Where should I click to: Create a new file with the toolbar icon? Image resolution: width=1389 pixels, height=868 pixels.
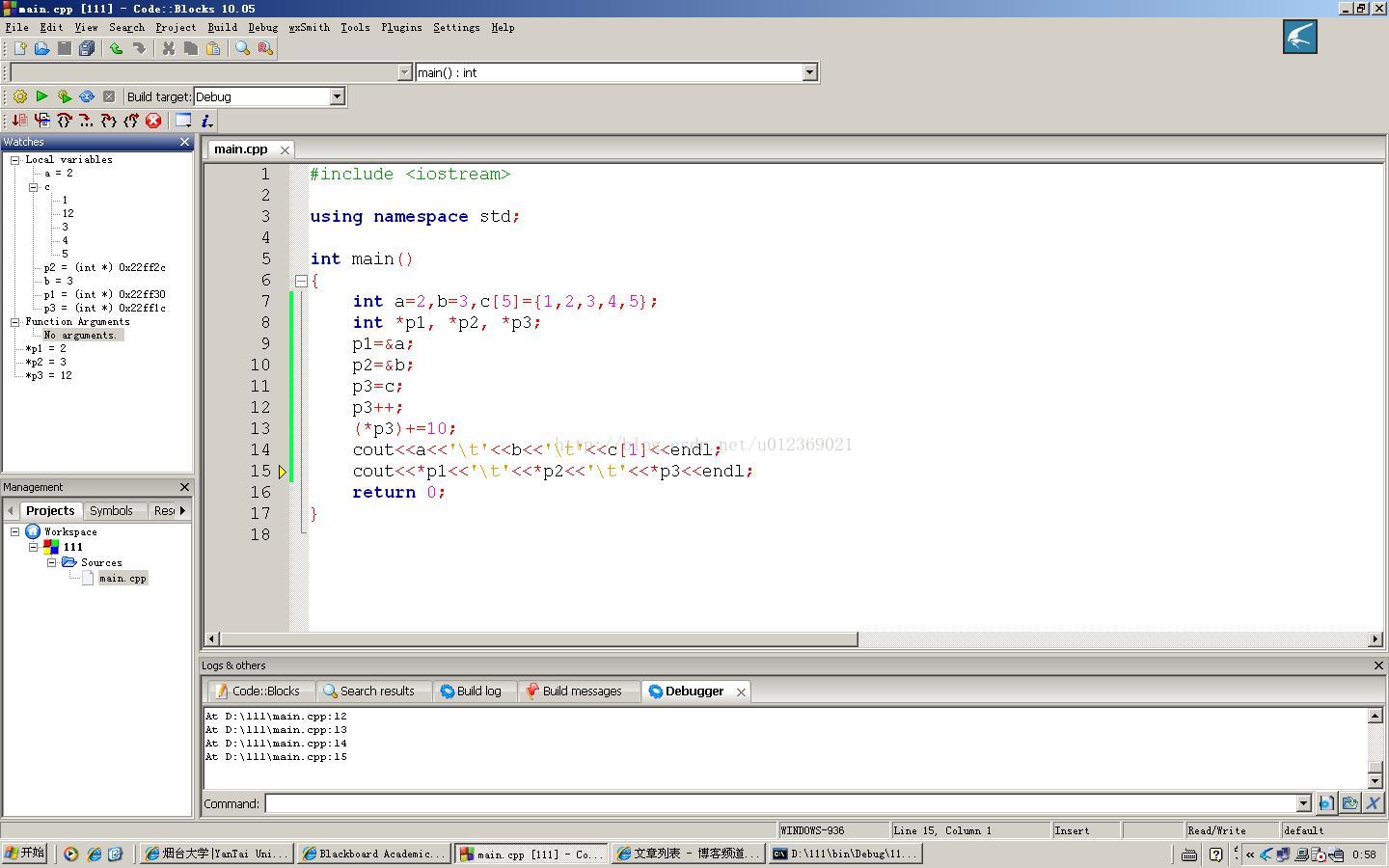point(19,48)
